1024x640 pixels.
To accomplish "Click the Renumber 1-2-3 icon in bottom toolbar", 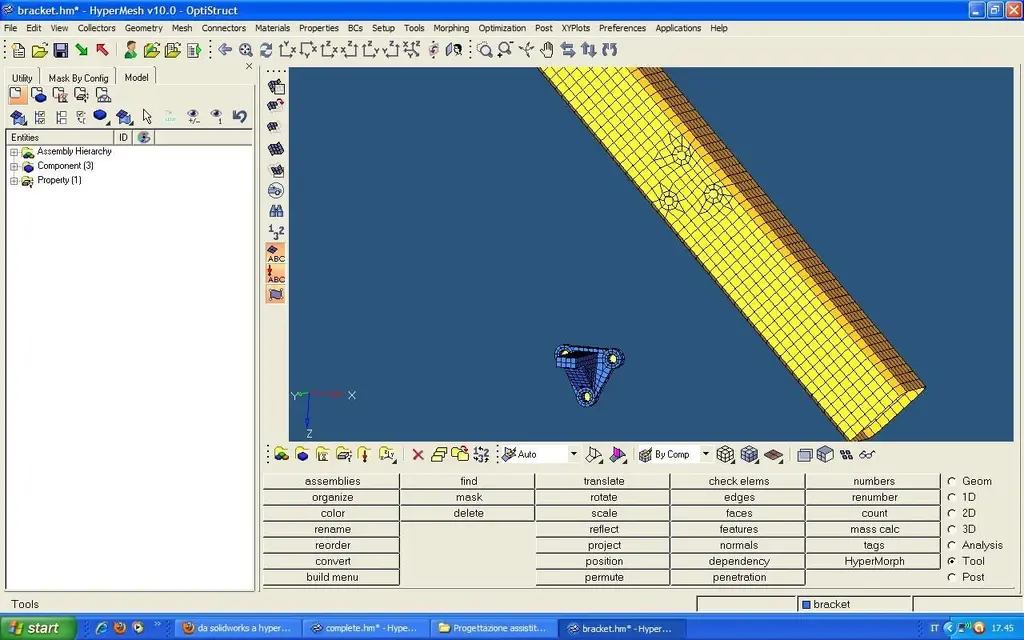I will 481,455.
